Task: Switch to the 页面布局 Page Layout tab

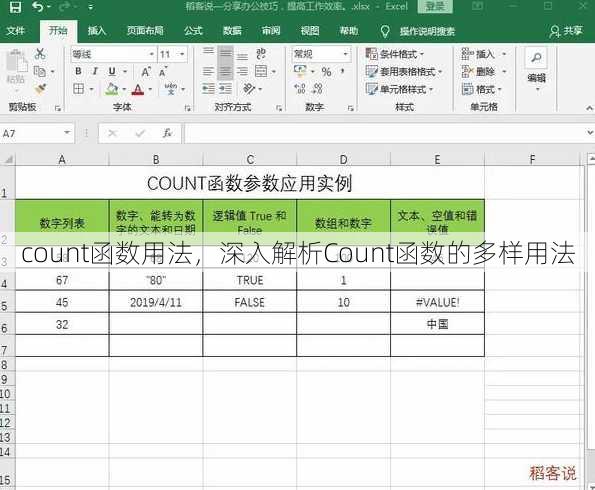Action: pyautogui.click(x=145, y=31)
